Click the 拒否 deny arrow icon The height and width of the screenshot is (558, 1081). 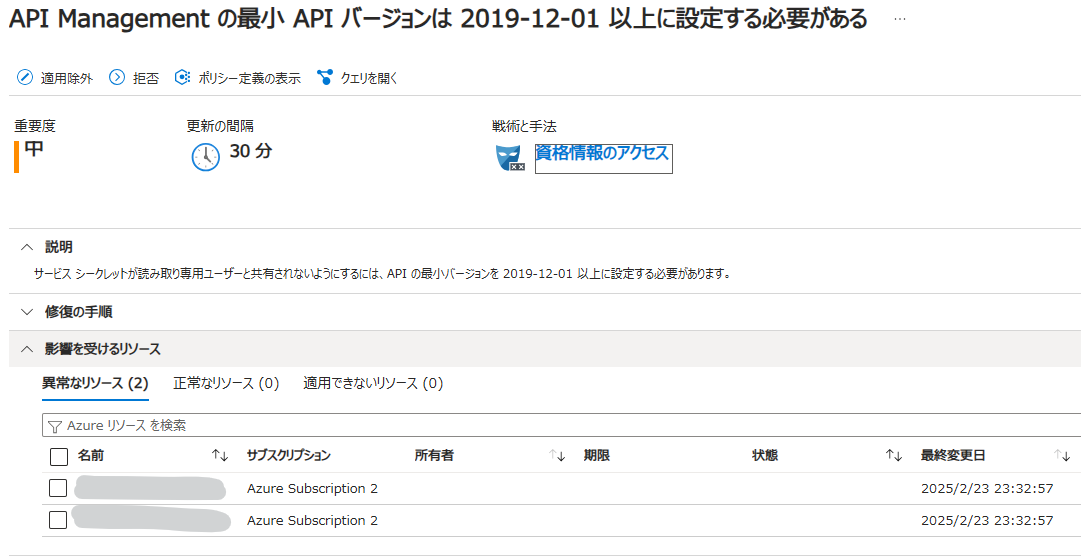[x=117, y=78]
